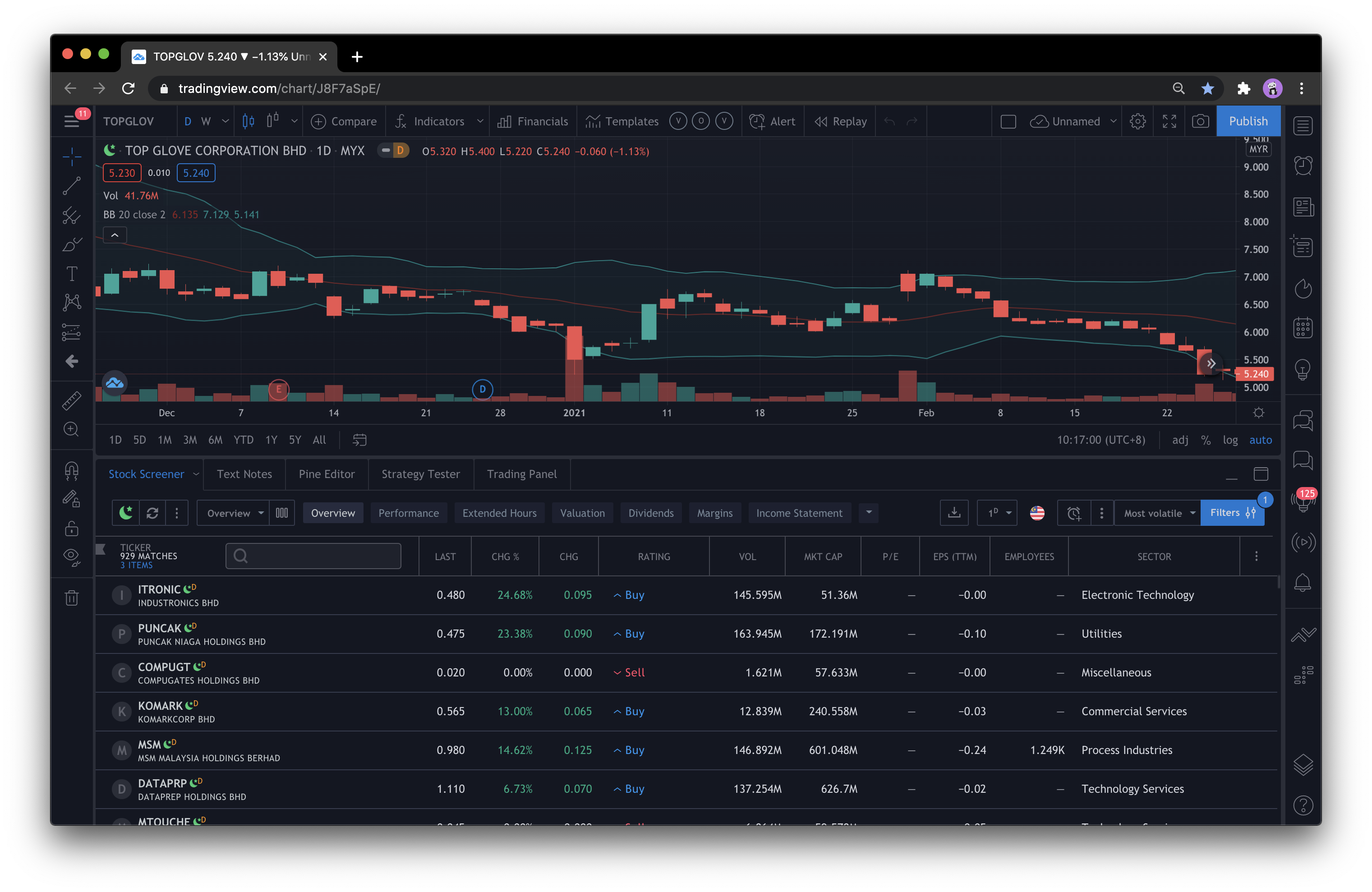
Task: Open the Unnamed layout dropdown
Action: click(1114, 121)
